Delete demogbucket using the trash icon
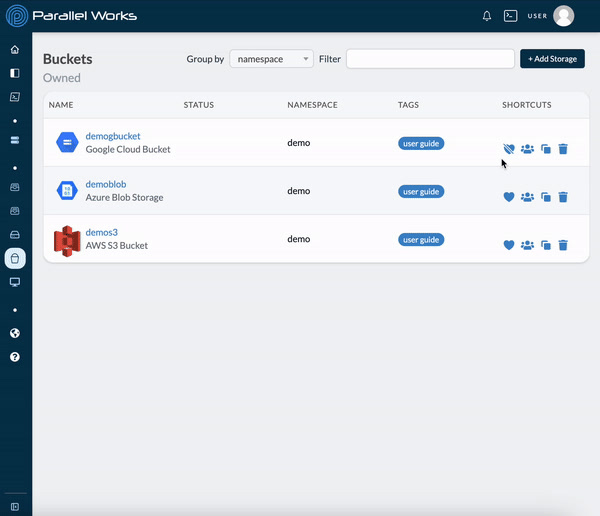This screenshot has width=600, height=516. click(x=563, y=149)
